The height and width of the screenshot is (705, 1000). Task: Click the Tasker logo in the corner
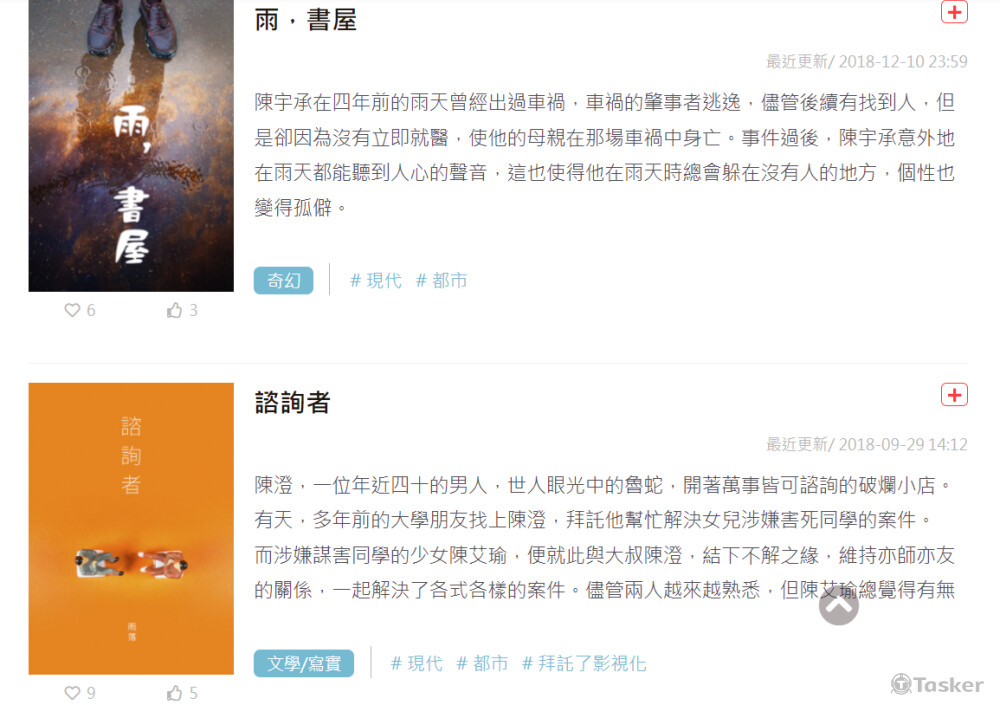(x=937, y=684)
